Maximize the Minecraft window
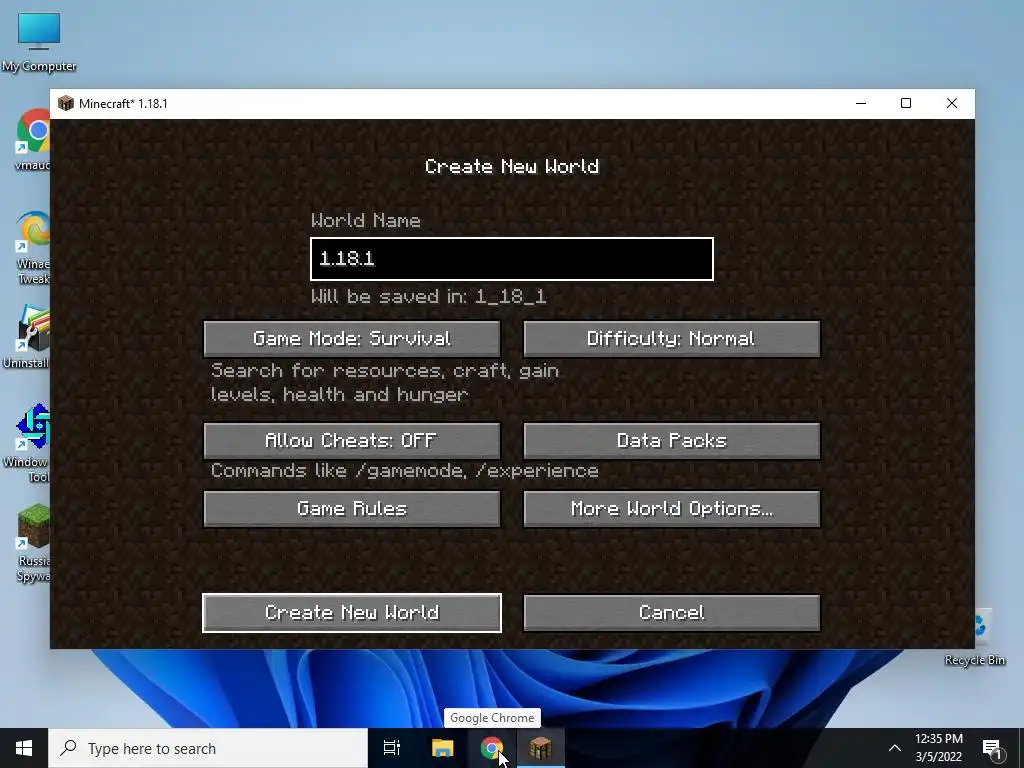This screenshot has width=1024, height=768. click(906, 103)
